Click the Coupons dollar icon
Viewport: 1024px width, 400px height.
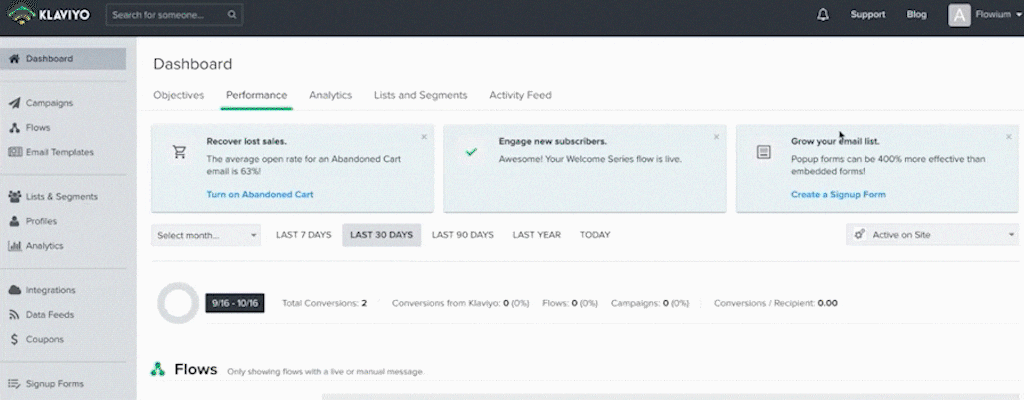pos(14,340)
